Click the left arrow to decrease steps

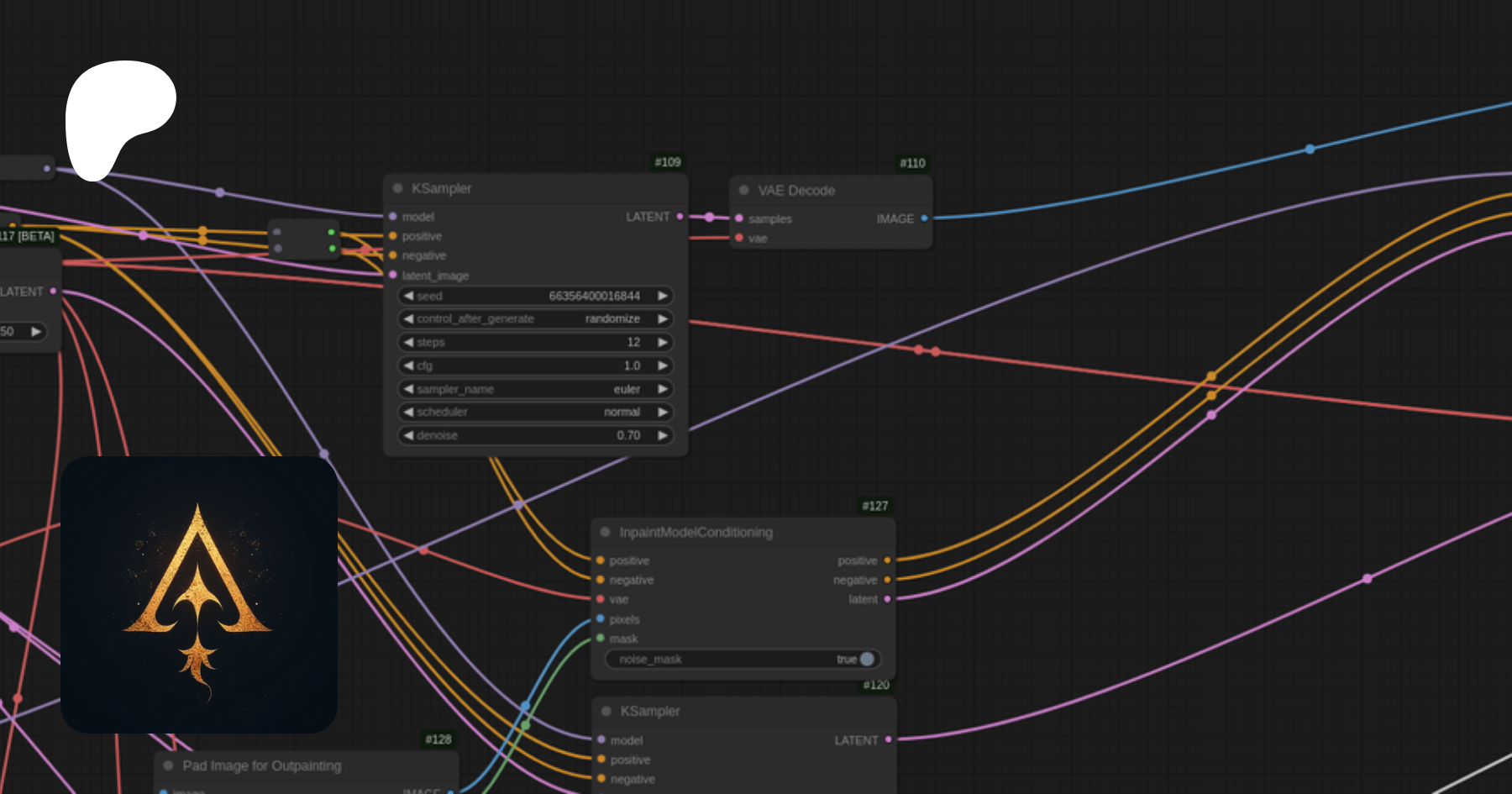pos(408,342)
